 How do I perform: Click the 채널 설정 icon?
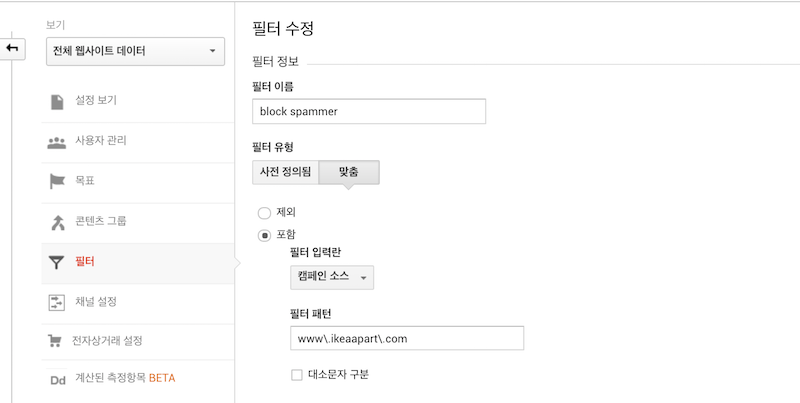point(57,301)
